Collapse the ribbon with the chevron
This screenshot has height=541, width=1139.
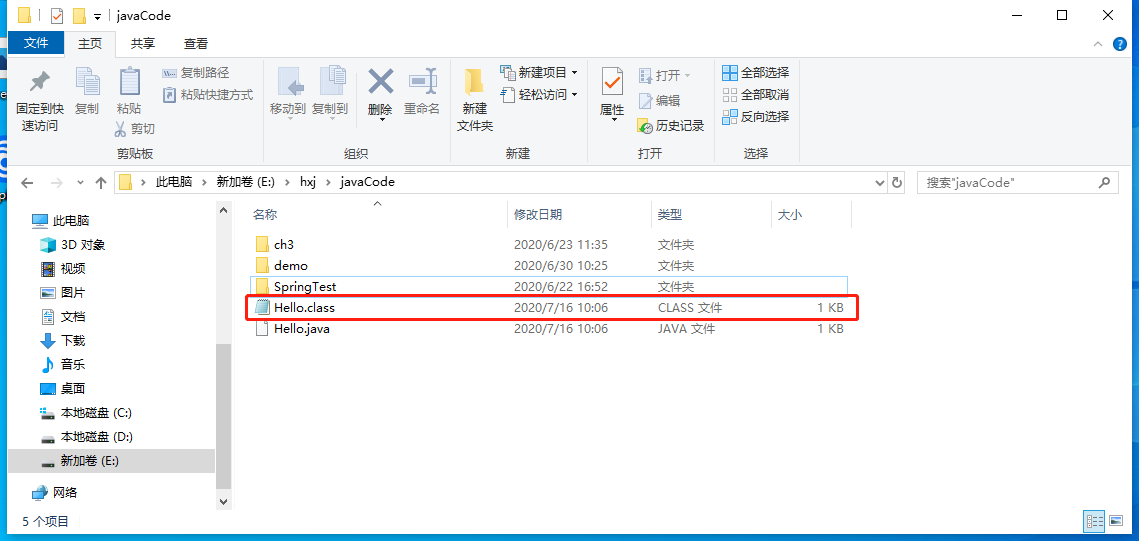coord(1098,44)
